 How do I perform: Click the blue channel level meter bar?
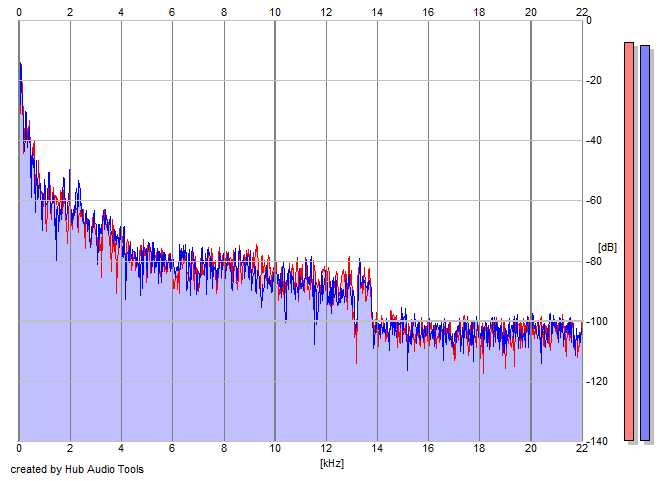coord(645,243)
